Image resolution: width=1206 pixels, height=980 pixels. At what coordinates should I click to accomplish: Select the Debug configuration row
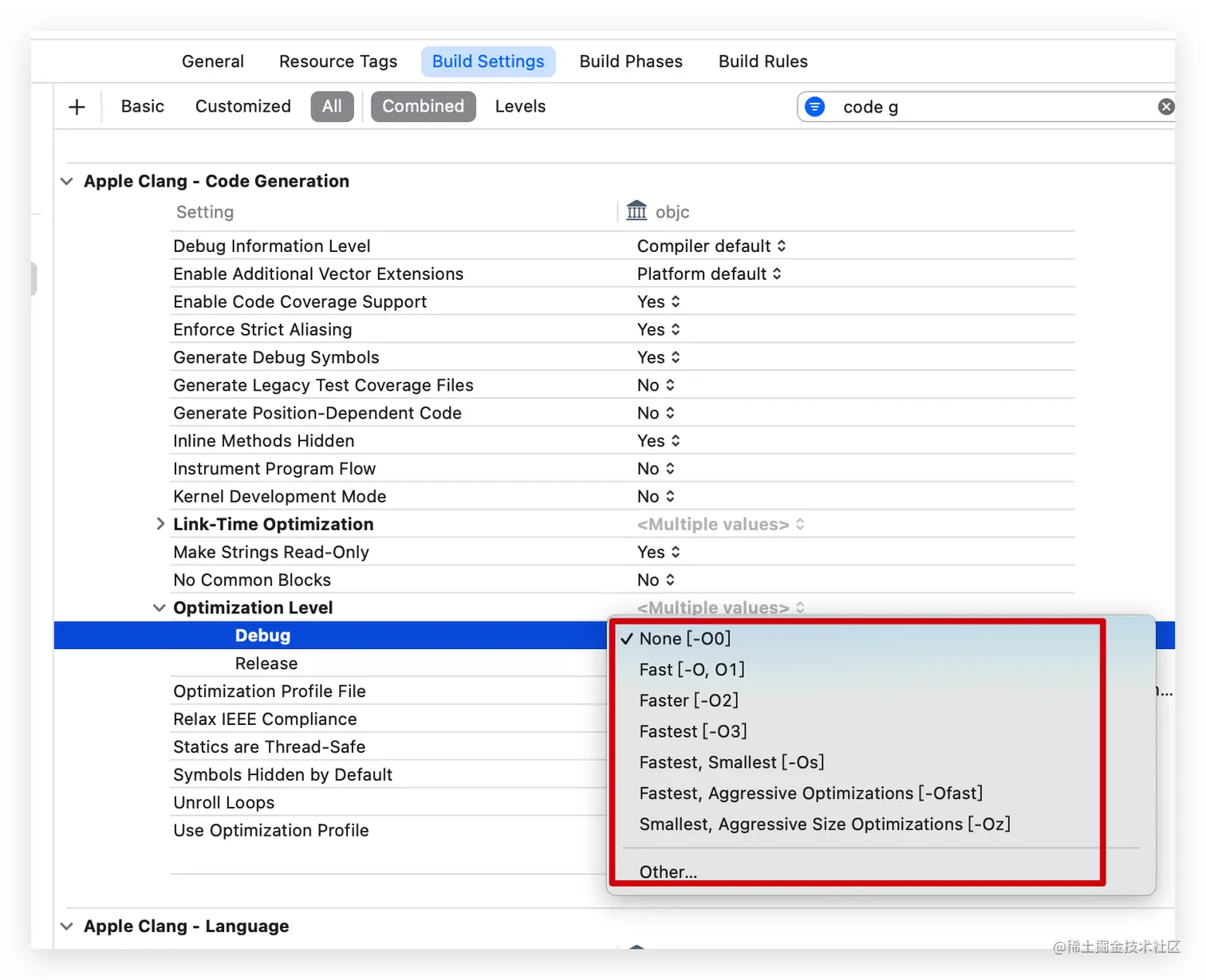[x=330, y=636]
